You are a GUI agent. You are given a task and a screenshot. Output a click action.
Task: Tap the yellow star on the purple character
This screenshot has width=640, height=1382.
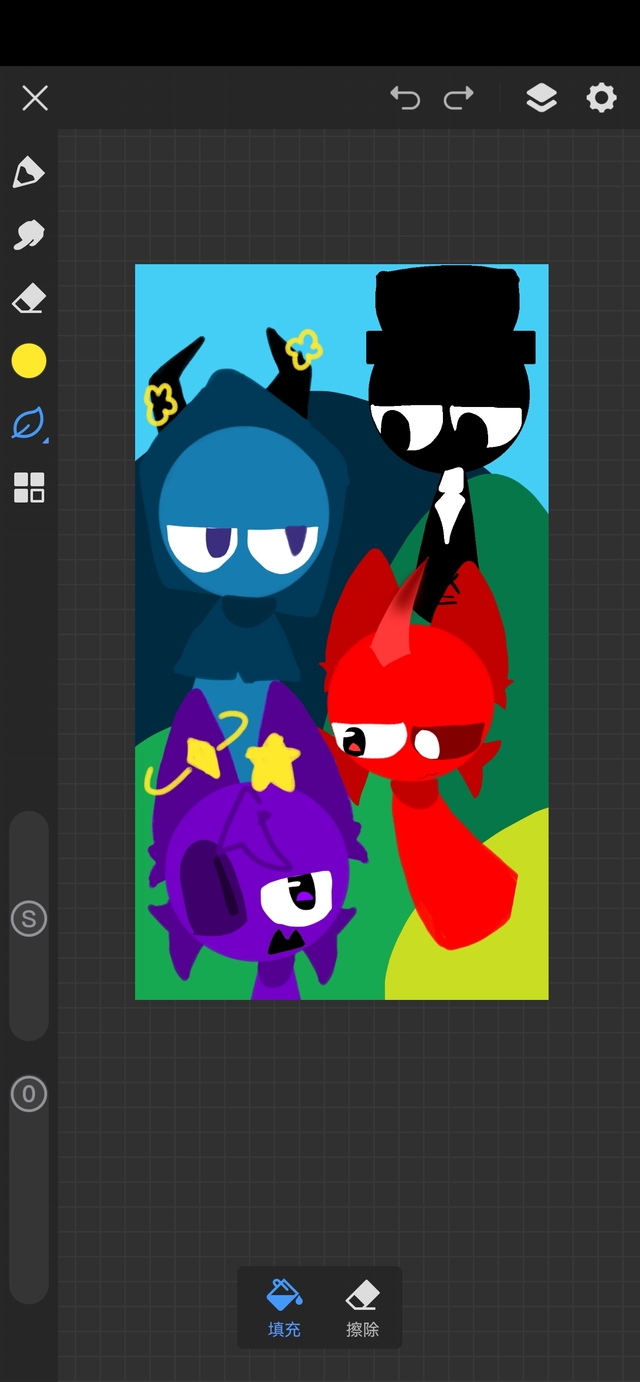(274, 760)
